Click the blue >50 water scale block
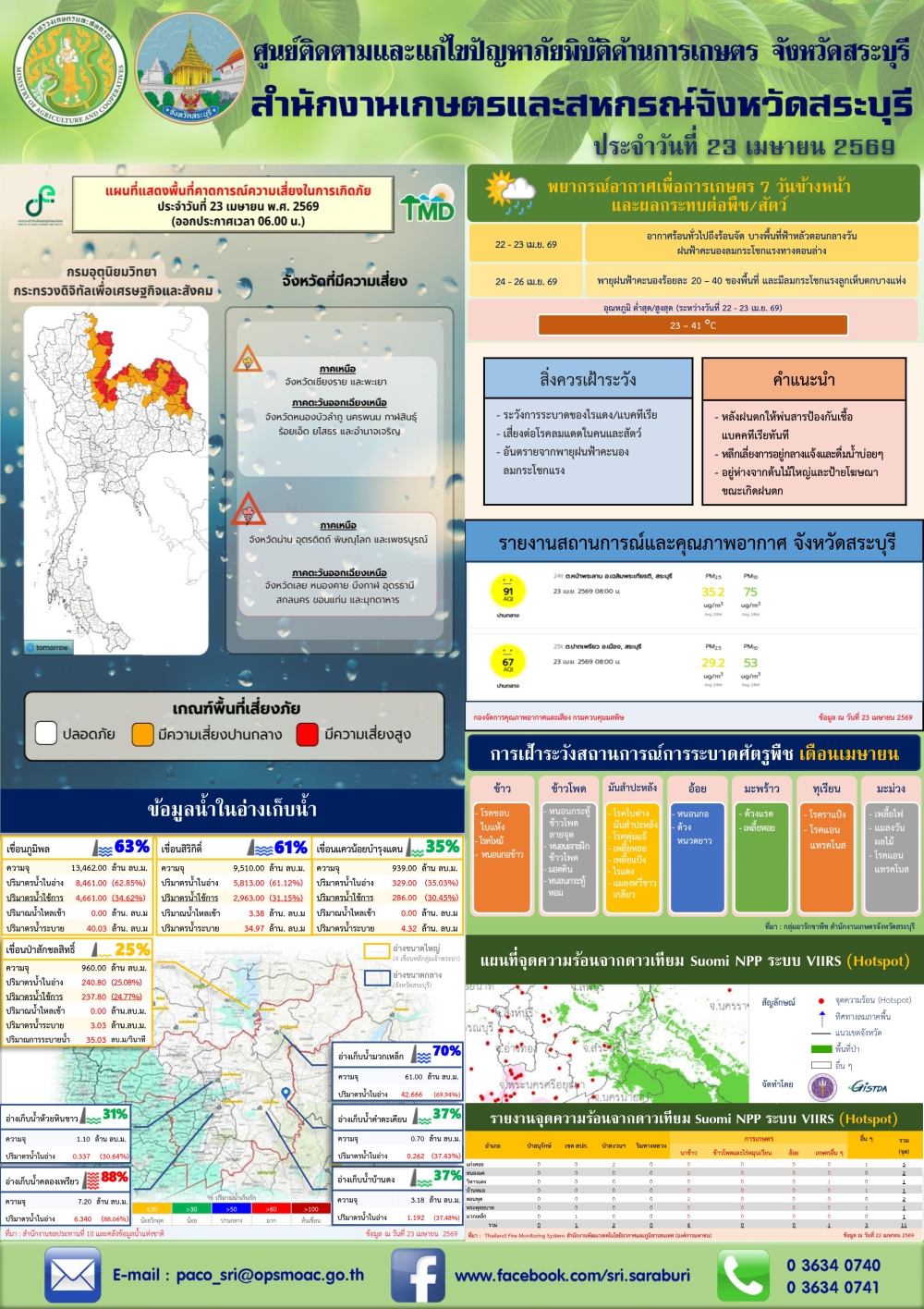 pos(231,1208)
